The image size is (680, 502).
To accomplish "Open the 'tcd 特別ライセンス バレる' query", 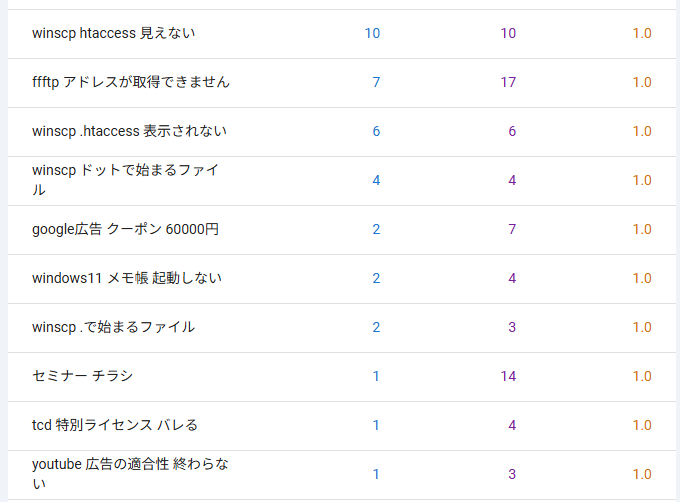I will point(115,425).
